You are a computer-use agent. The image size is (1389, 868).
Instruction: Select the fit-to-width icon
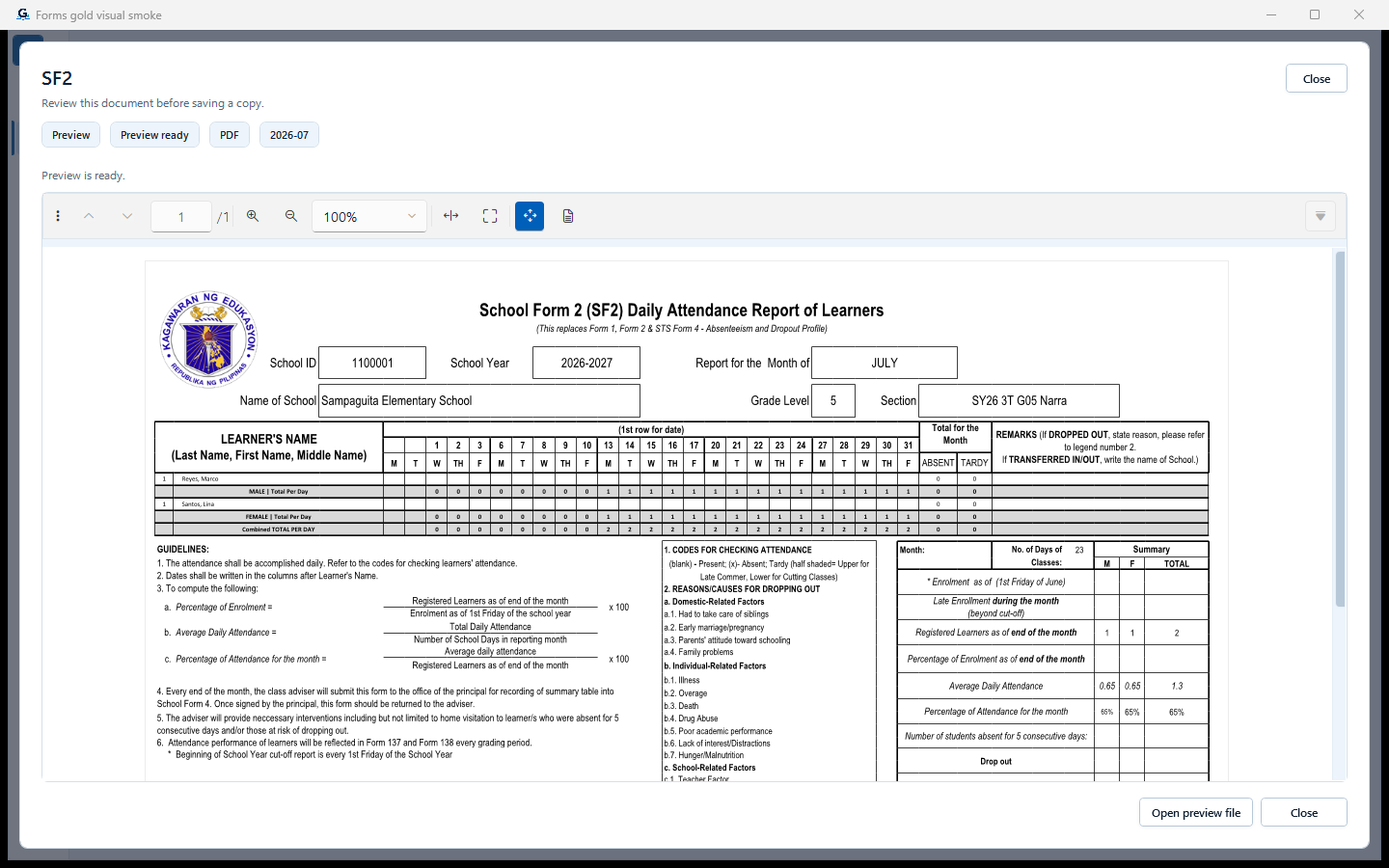pos(450,216)
